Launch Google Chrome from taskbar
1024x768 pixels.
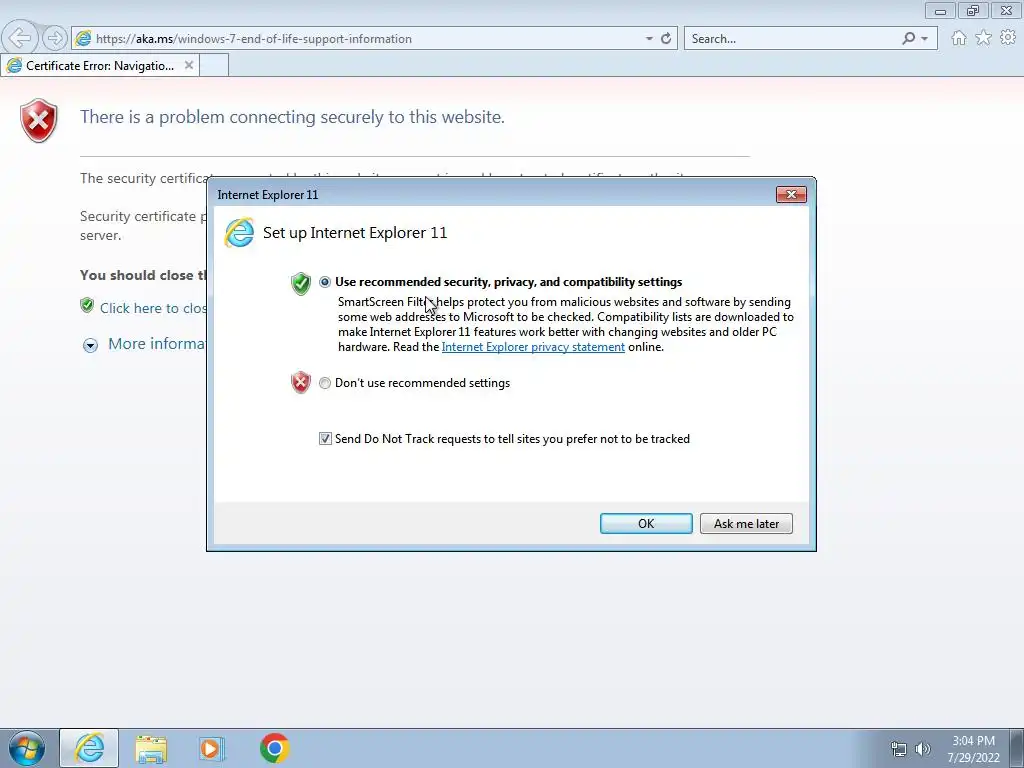pyautogui.click(x=274, y=748)
